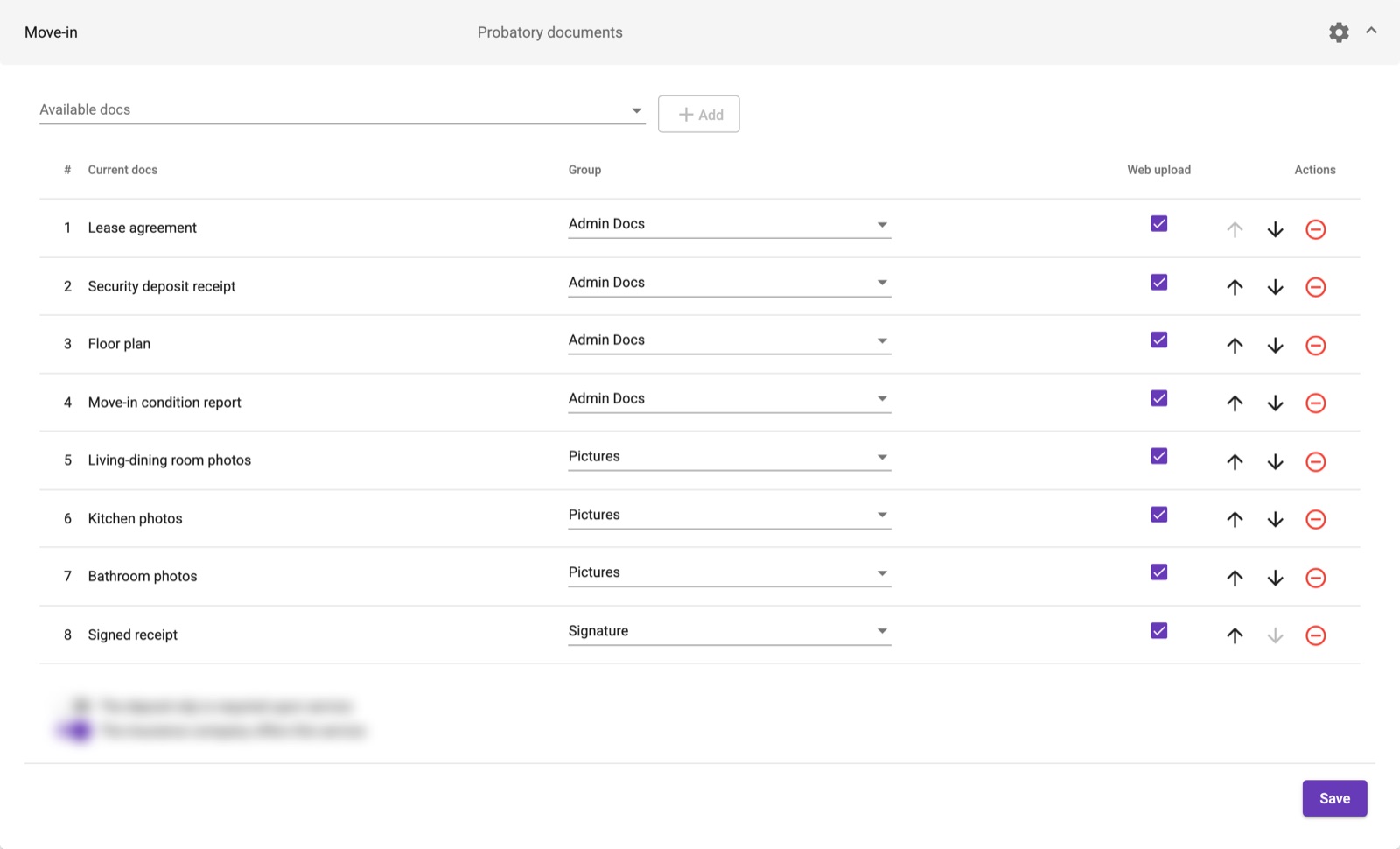Click the Web upload column header
This screenshot has width=1400, height=849.
pyautogui.click(x=1158, y=170)
